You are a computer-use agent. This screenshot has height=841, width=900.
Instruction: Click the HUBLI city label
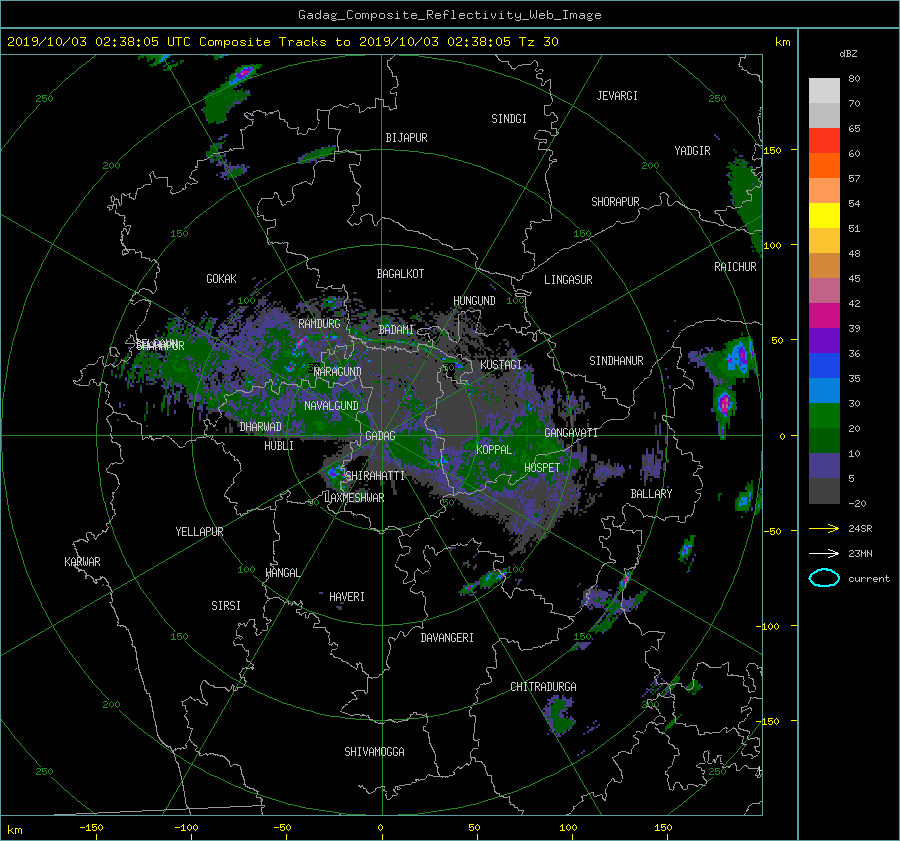click(x=279, y=446)
